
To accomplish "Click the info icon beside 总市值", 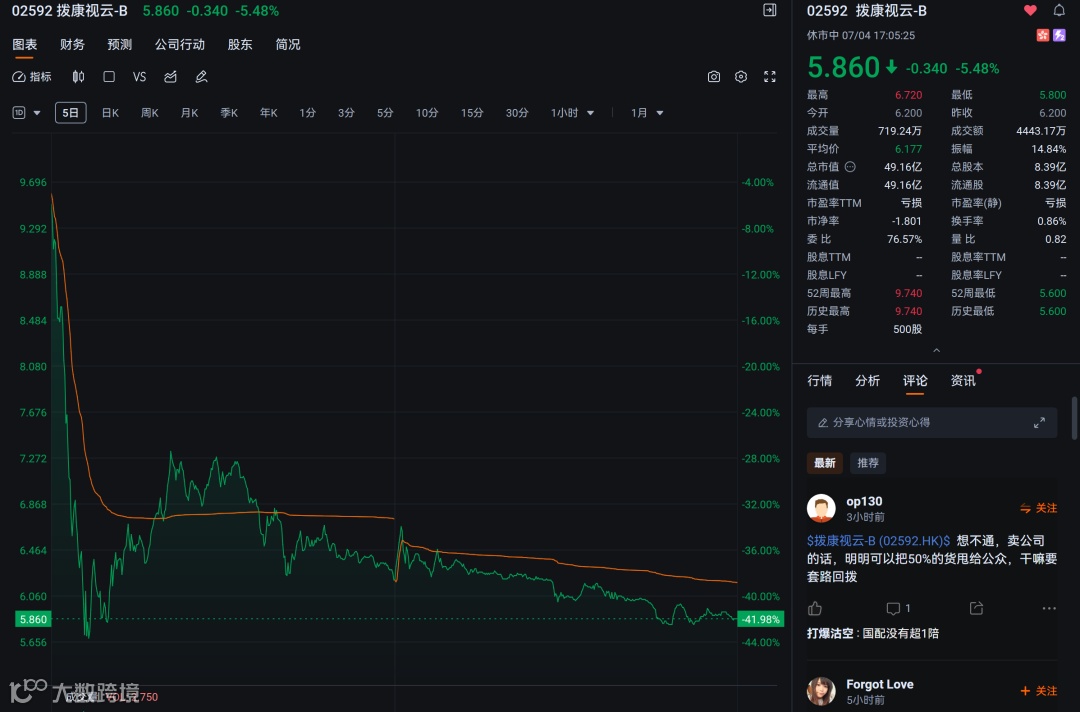I will [x=850, y=167].
